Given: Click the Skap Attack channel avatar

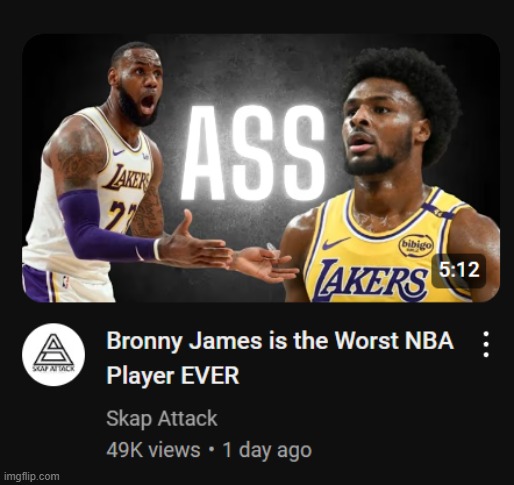Looking at the screenshot, I should click(53, 355).
